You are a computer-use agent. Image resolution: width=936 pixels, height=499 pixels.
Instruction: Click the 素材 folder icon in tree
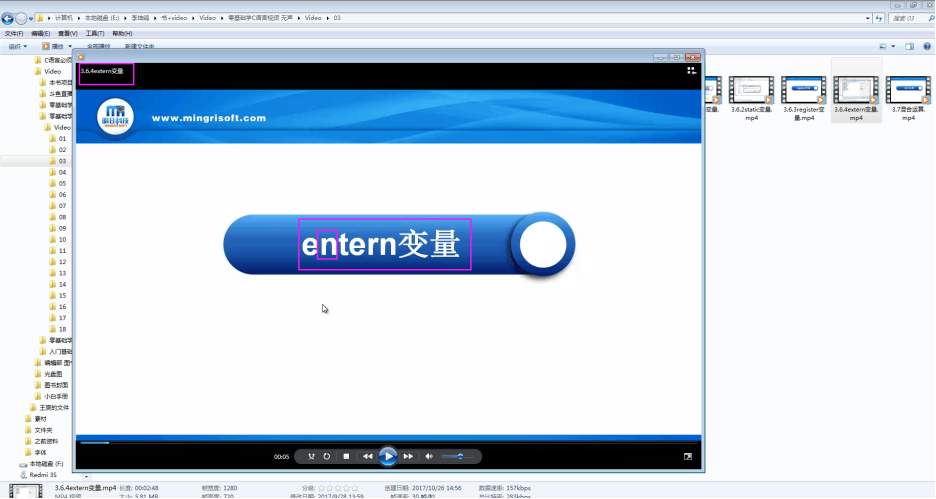(29, 419)
